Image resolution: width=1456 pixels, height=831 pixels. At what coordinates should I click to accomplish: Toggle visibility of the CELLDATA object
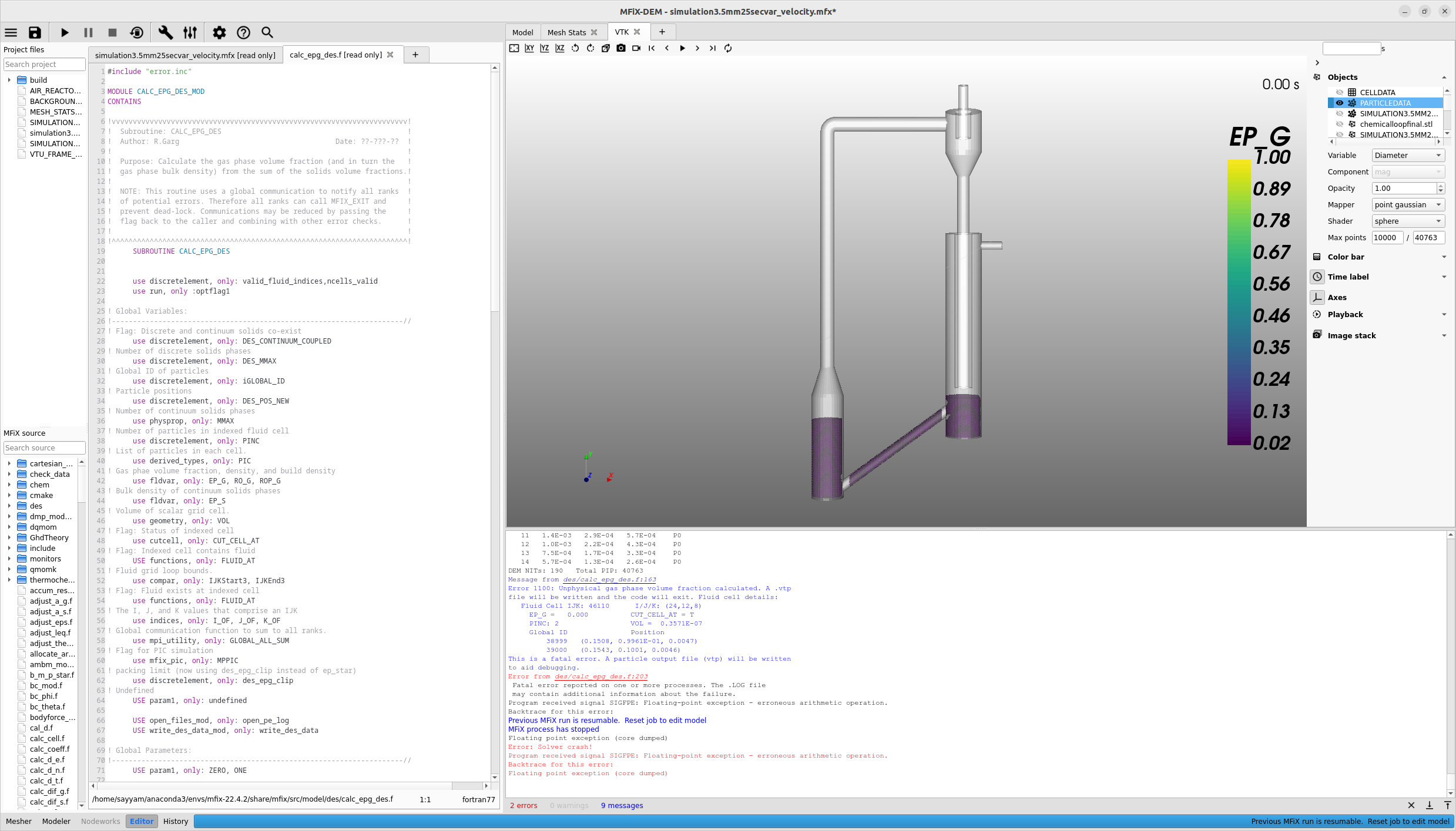[1340, 92]
